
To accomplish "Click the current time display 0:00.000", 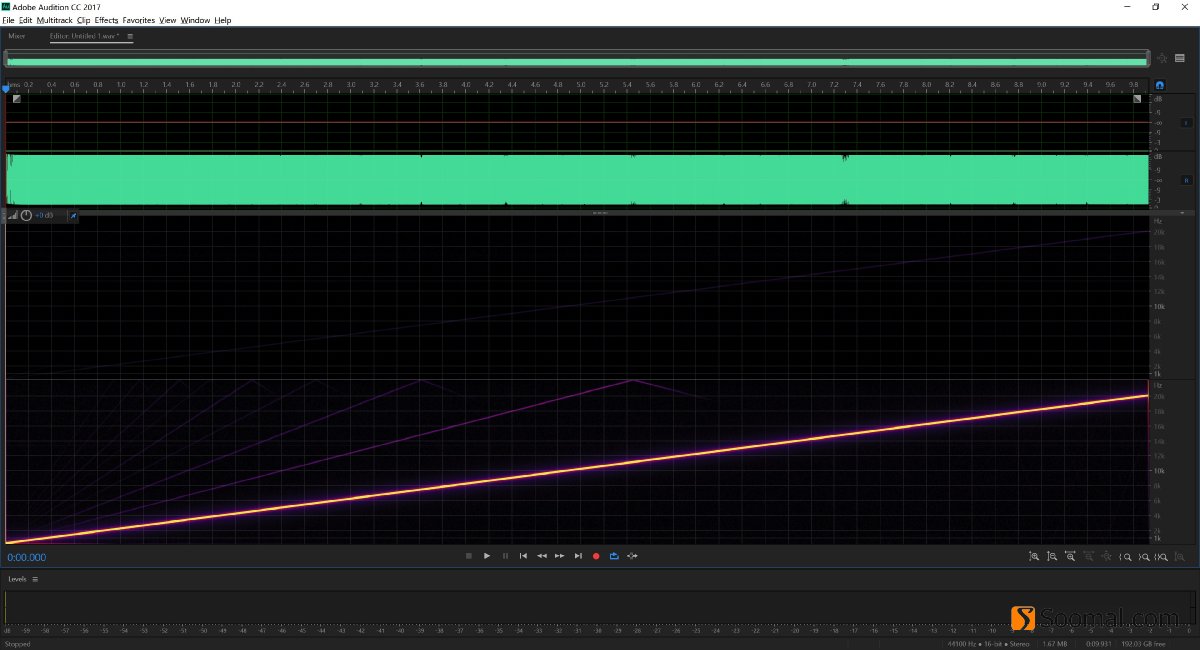I will pos(27,557).
